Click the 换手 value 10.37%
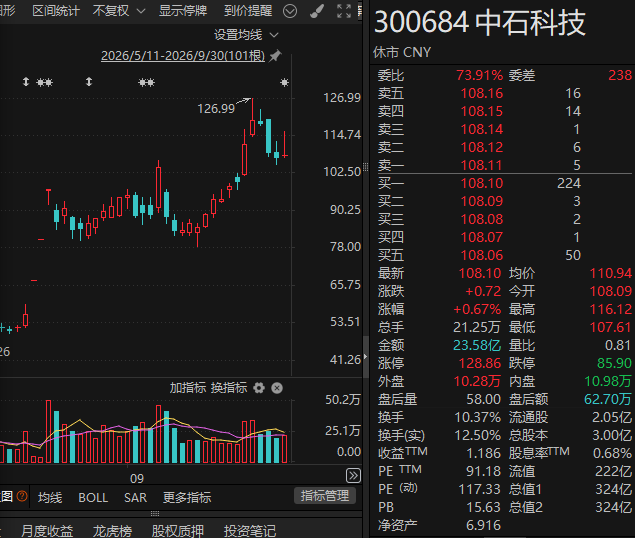 [x=477, y=417]
